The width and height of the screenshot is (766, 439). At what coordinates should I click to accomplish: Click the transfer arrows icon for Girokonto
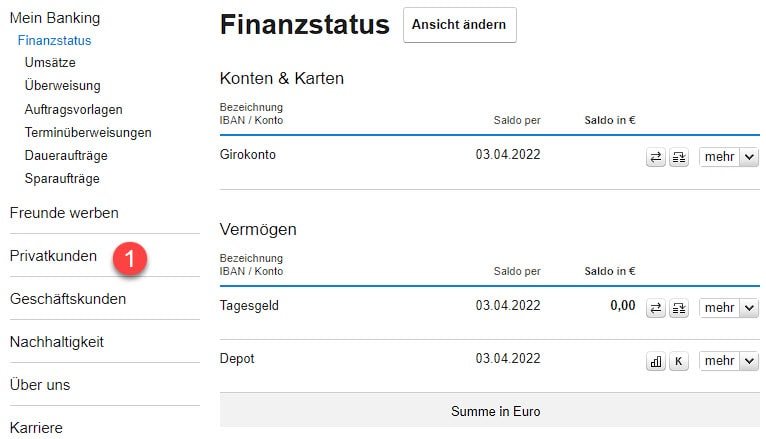[656, 157]
